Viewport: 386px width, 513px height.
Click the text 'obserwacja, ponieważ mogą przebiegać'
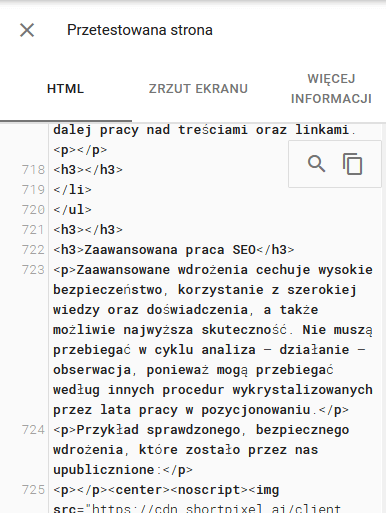point(193,370)
